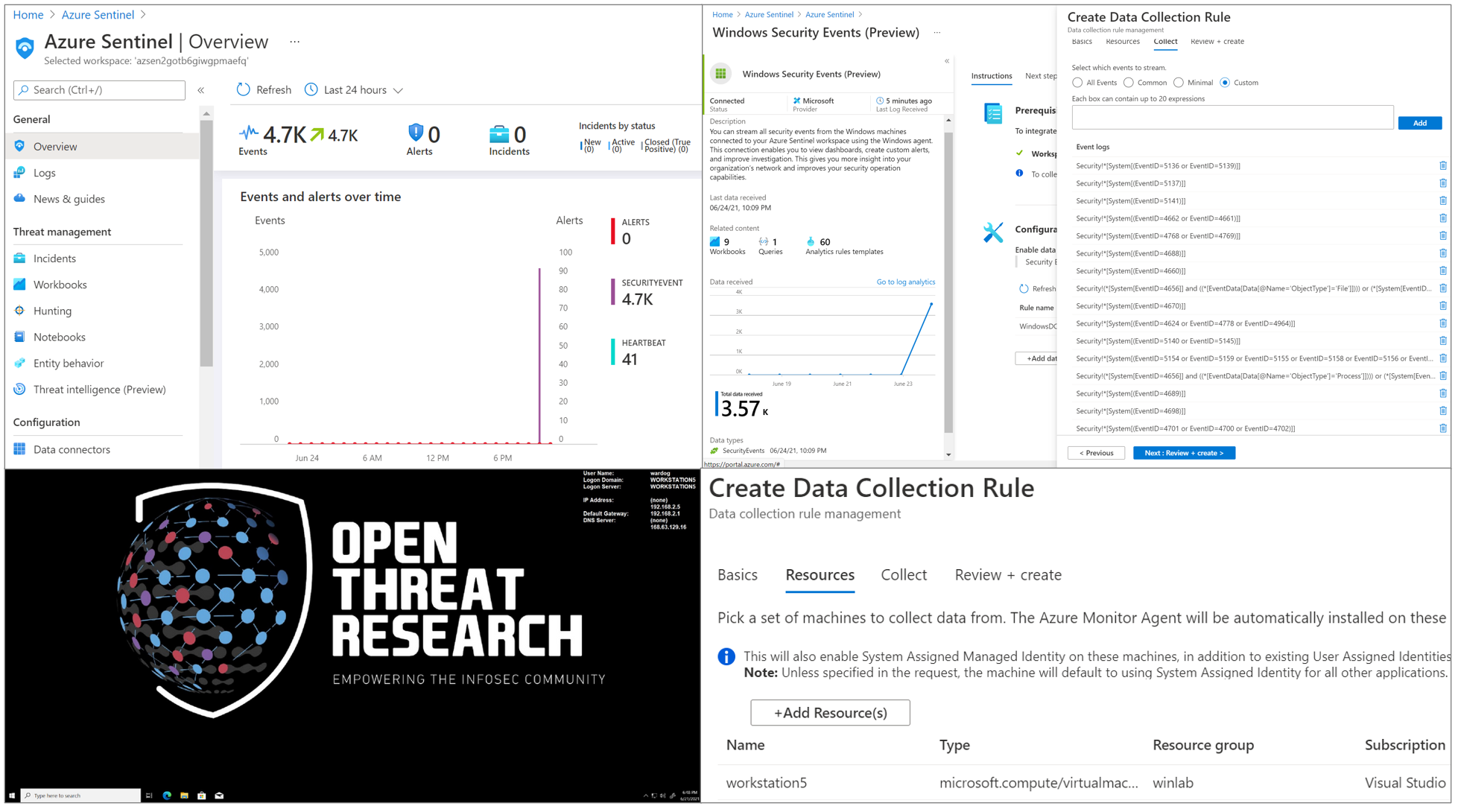Open the Incidents section

55,258
